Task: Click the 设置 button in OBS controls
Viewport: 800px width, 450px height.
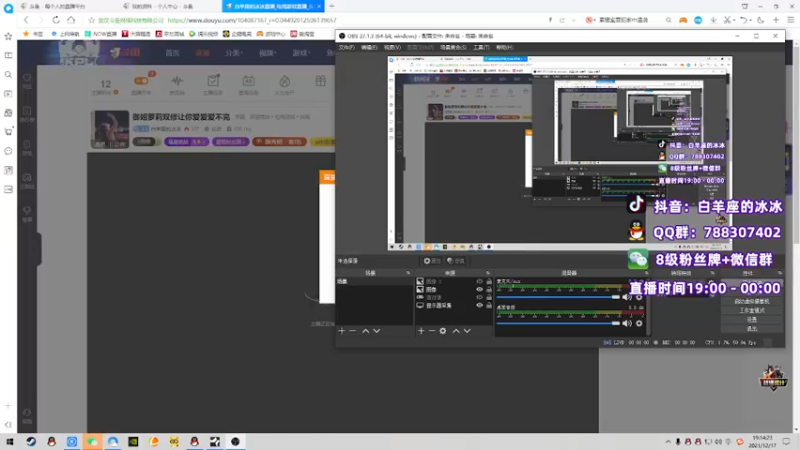Action: [x=752, y=319]
